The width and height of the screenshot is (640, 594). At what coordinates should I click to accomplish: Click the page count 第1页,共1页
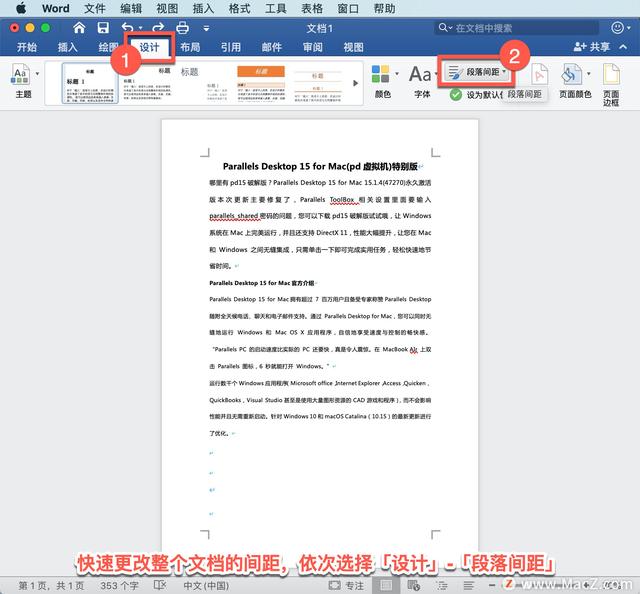(x=51, y=586)
